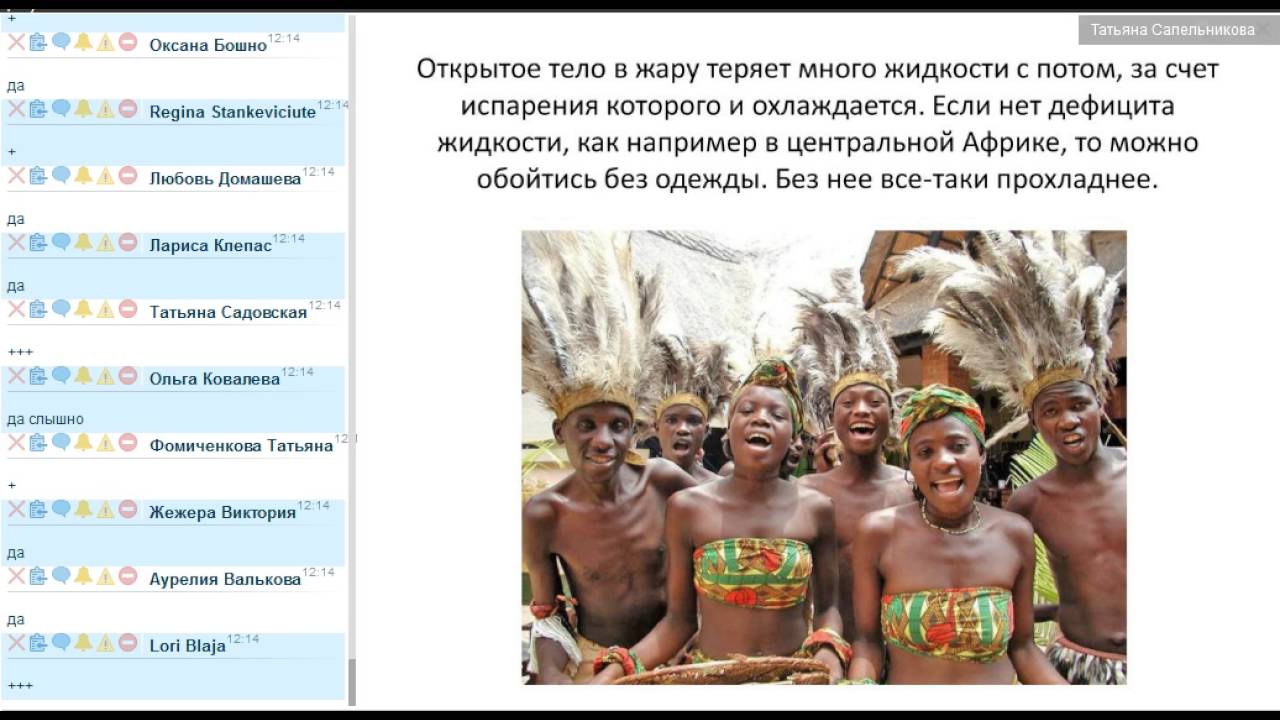Image resolution: width=1280 pixels, height=720 pixels.
Task: Click red X icon beside Лариса Клепас
Action: tap(16, 242)
